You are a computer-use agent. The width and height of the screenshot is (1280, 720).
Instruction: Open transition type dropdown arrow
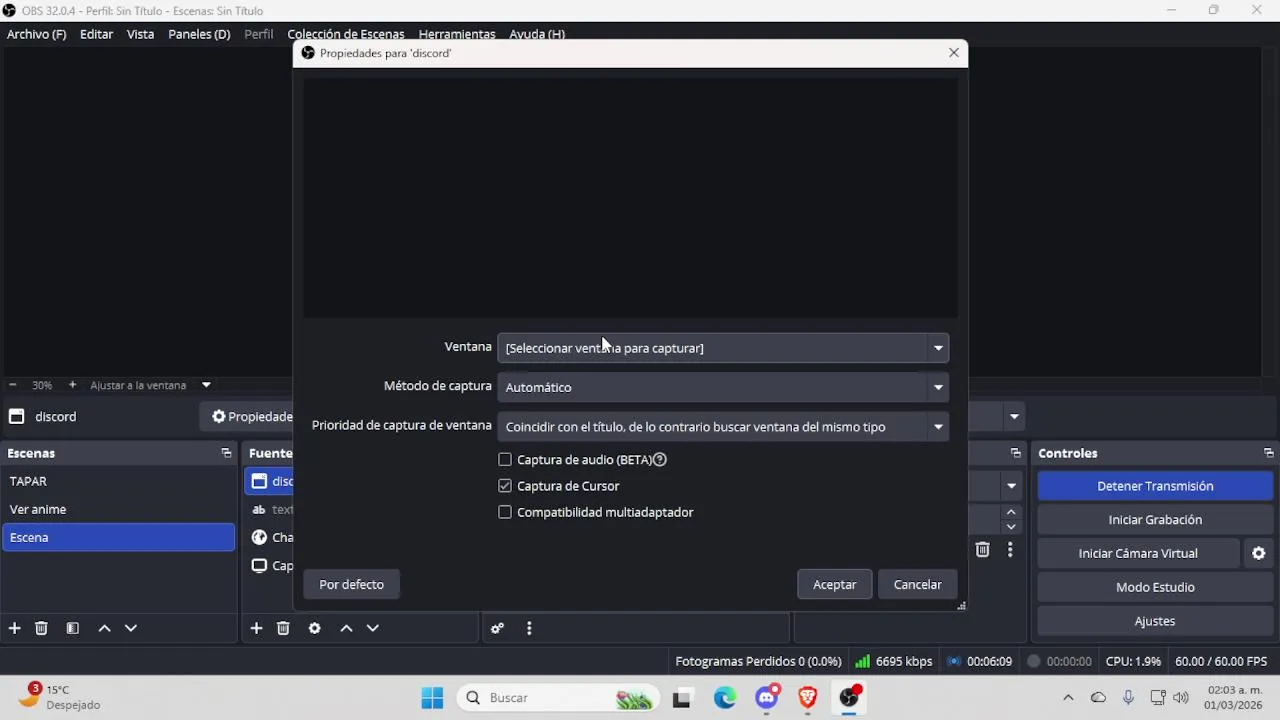pos(1011,486)
